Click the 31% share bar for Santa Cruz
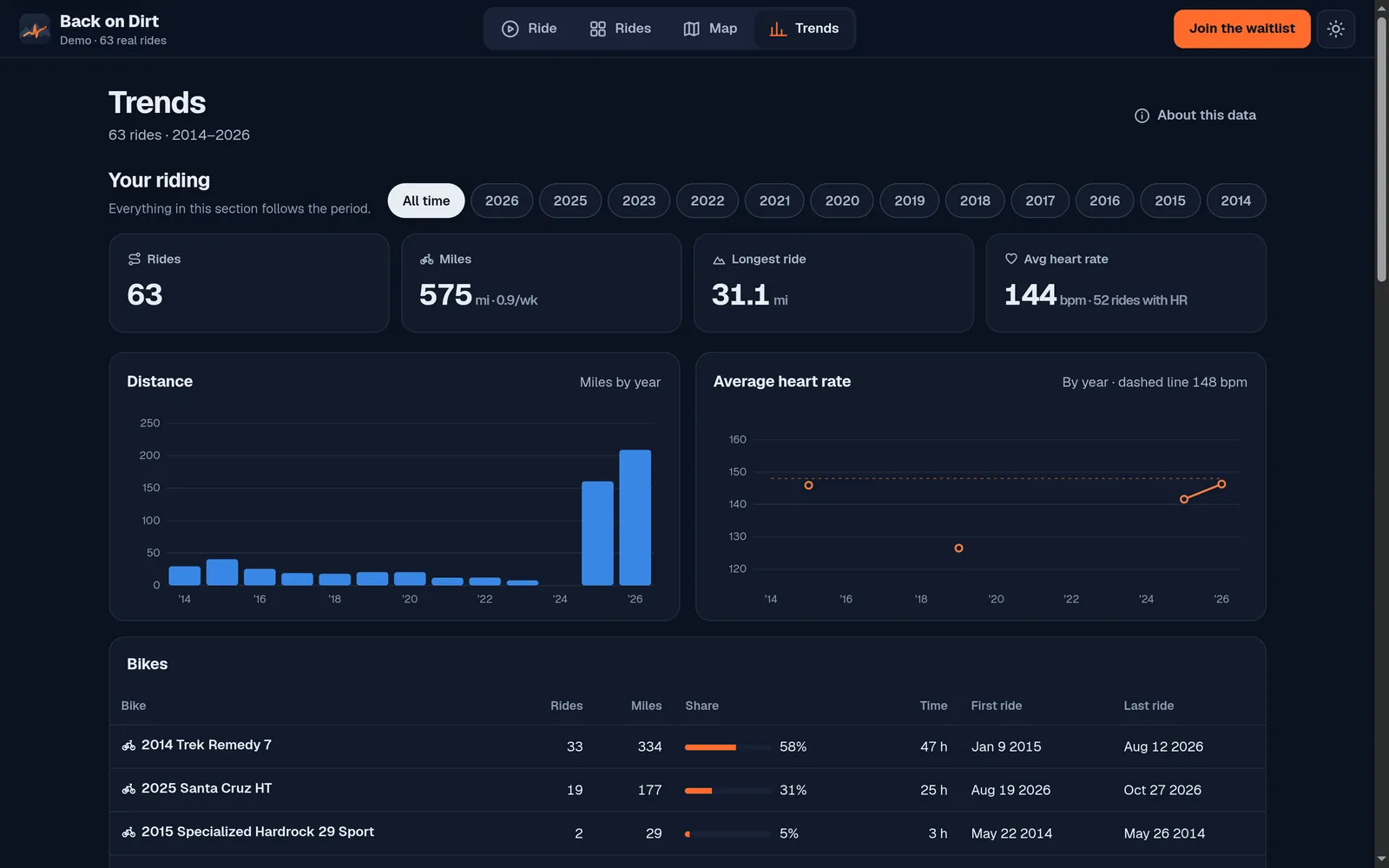This screenshot has height=868, width=1389. 727,790
